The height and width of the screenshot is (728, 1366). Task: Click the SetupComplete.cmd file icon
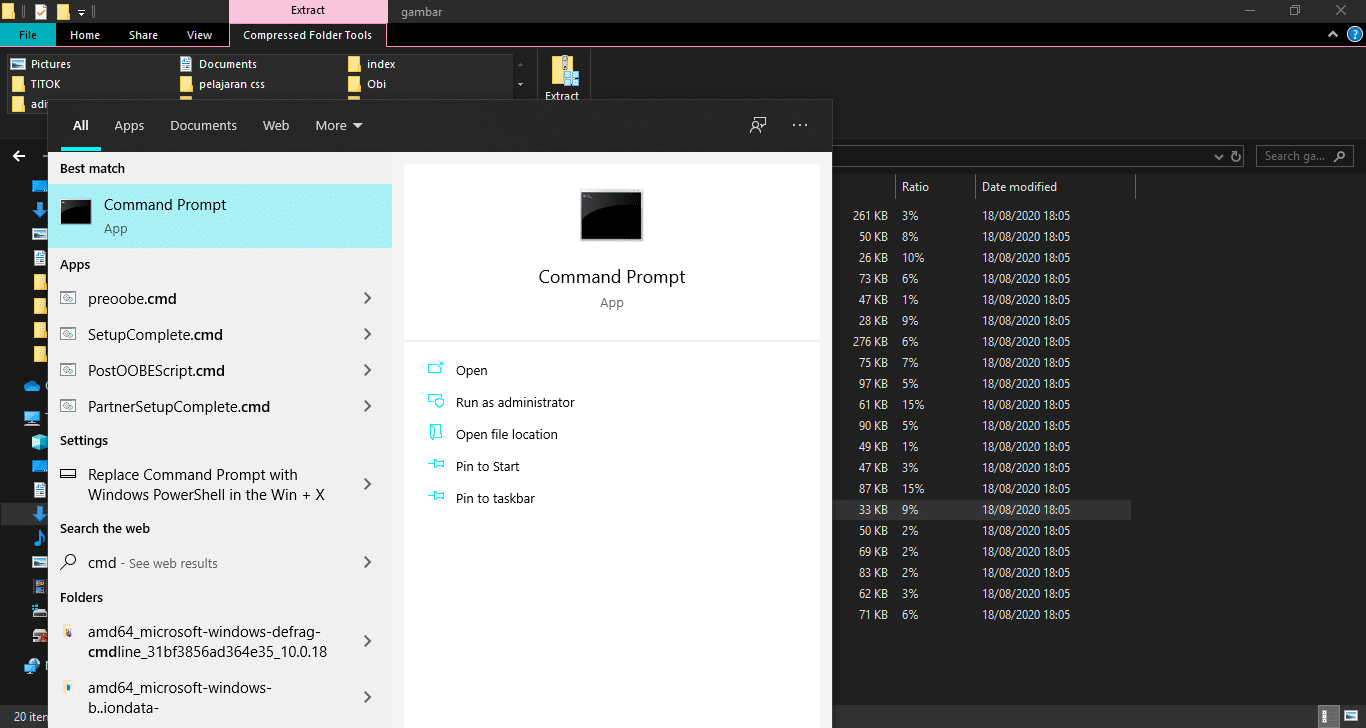coord(68,334)
